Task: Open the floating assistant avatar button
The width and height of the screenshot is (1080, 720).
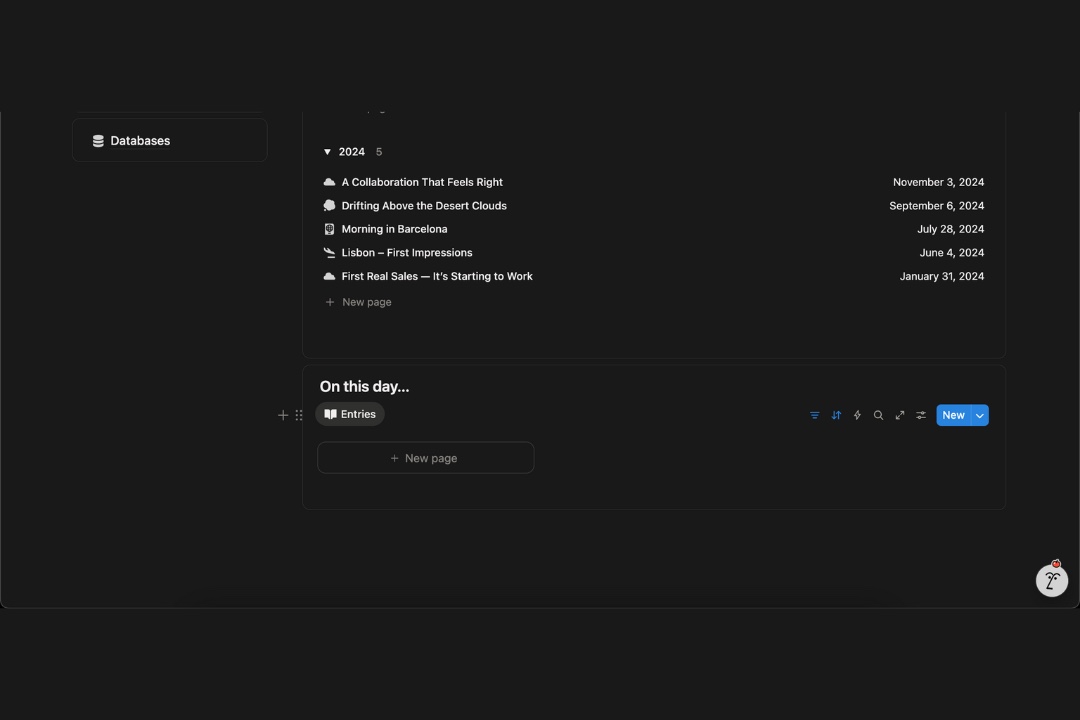Action: [1051, 580]
